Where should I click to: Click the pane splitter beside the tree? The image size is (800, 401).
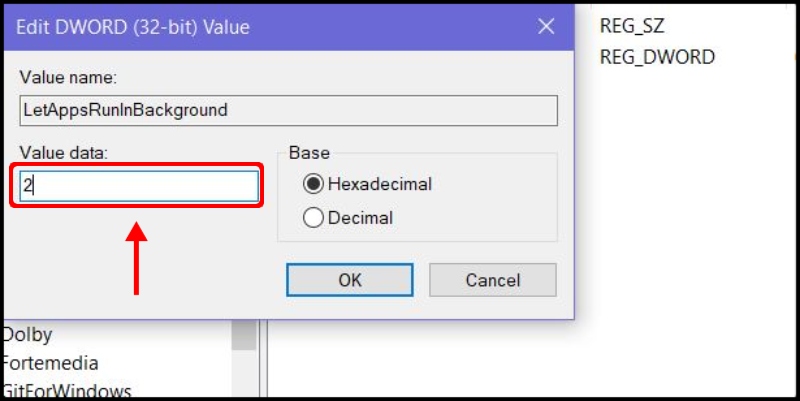pos(263,359)
